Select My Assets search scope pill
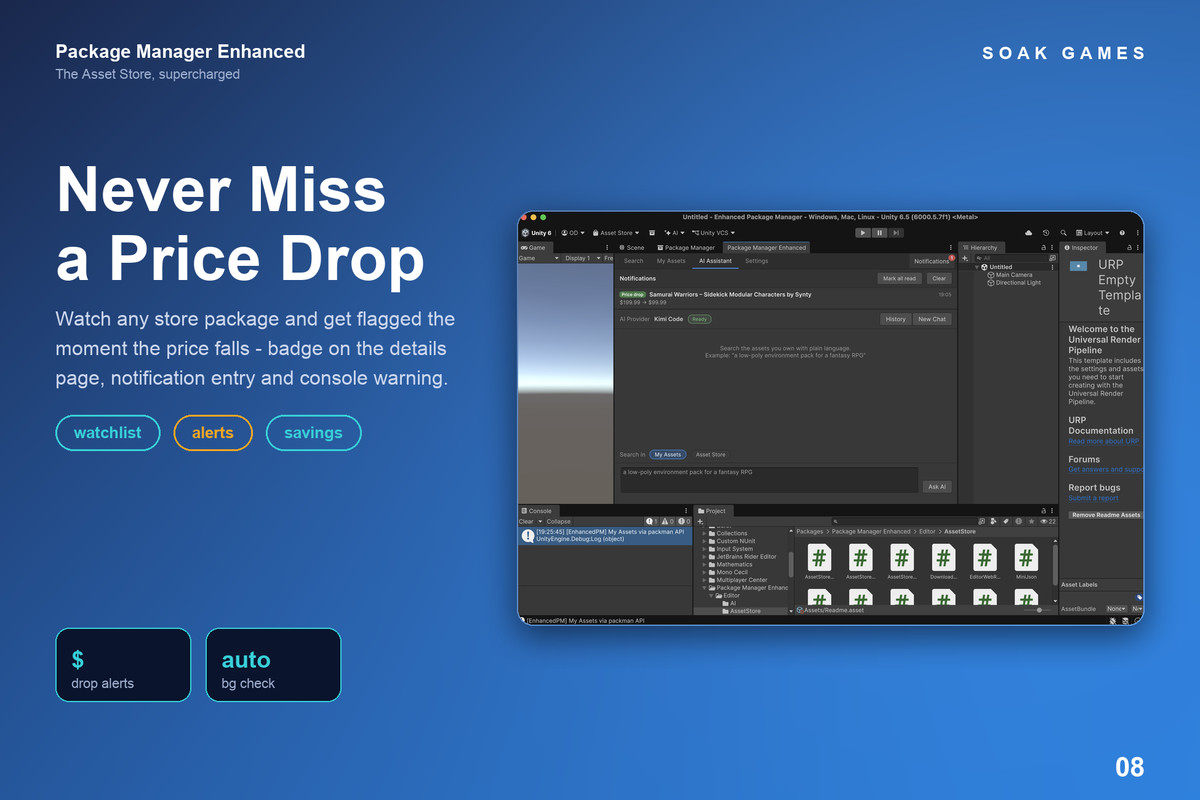 pos(667,454)
